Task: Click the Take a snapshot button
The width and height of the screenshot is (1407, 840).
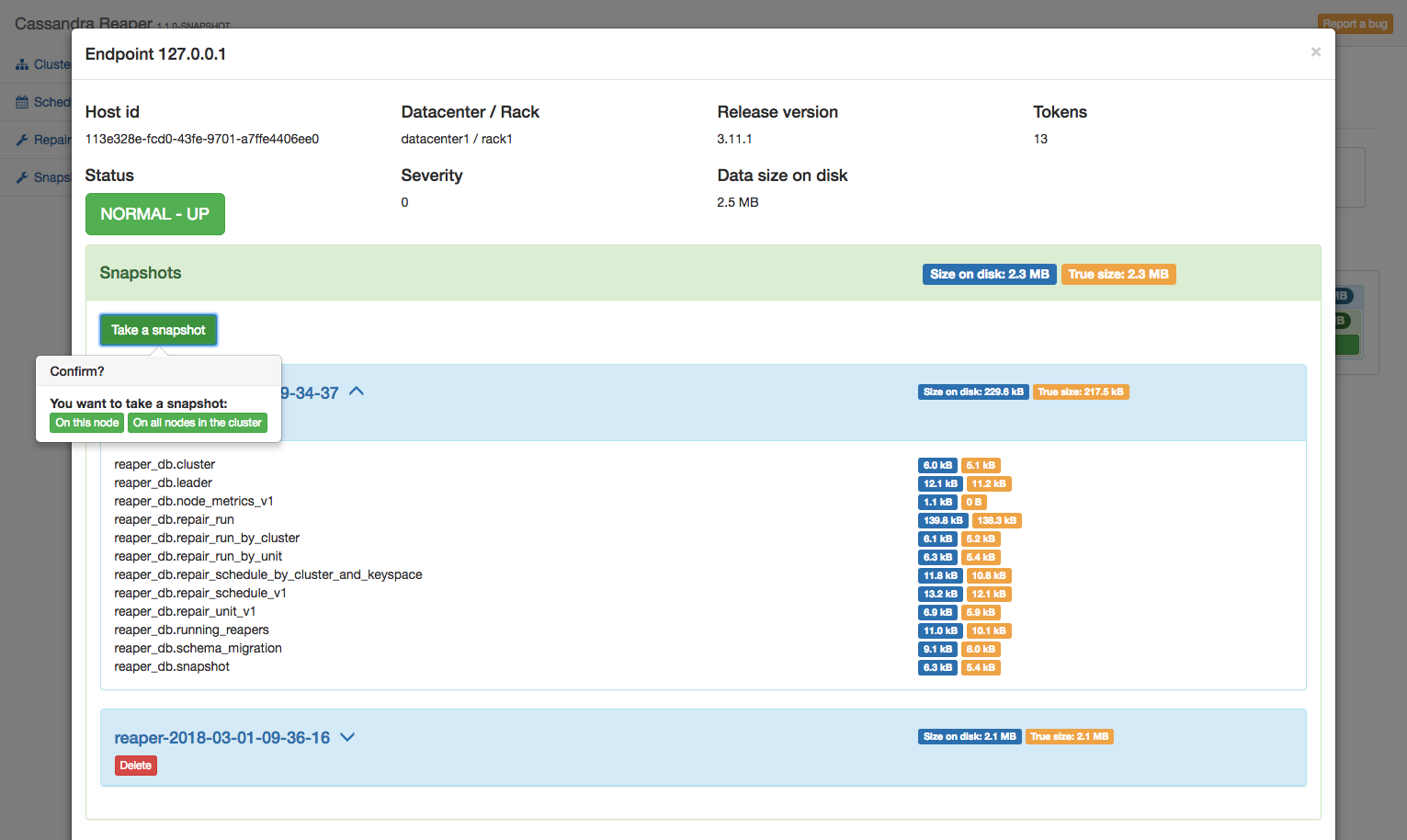Action: point(158,330)
